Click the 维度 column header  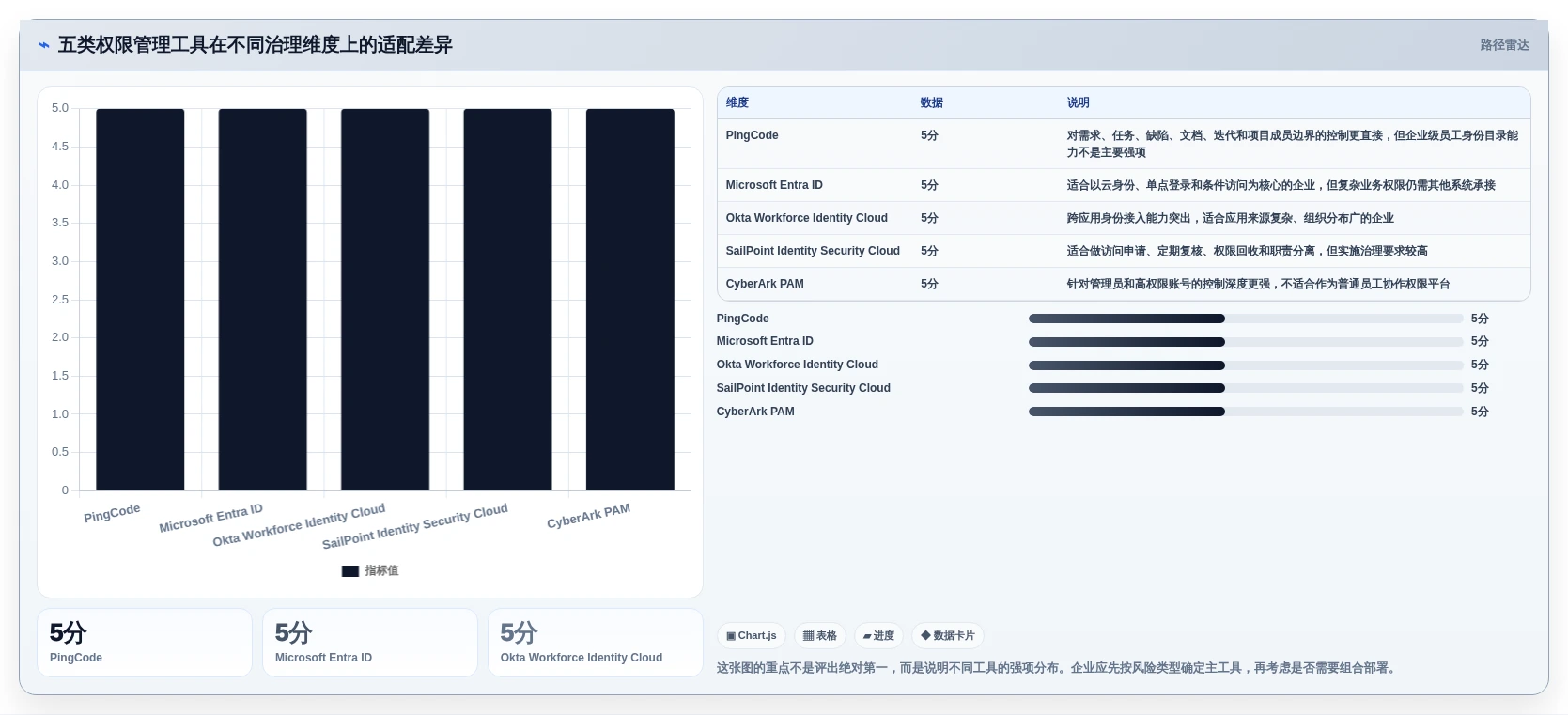click(x=737, y=102)
